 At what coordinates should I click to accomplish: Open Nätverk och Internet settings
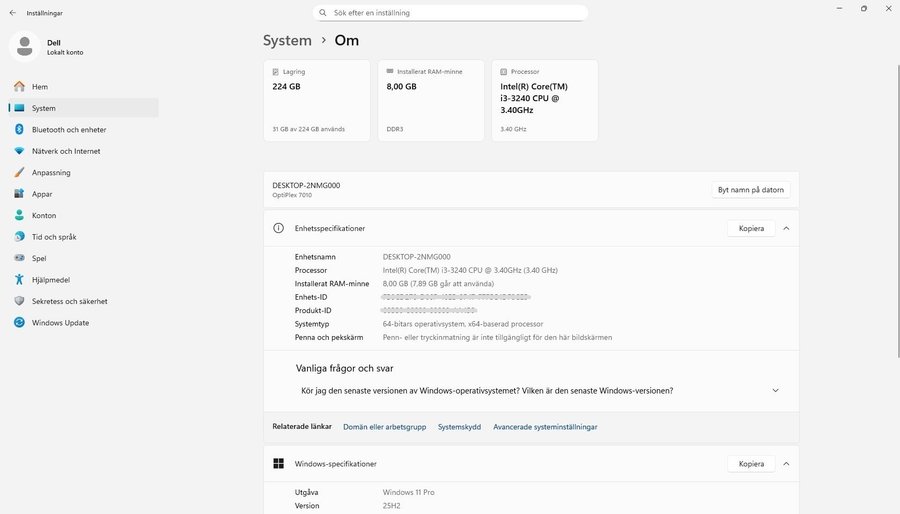[x=65, y=151]
